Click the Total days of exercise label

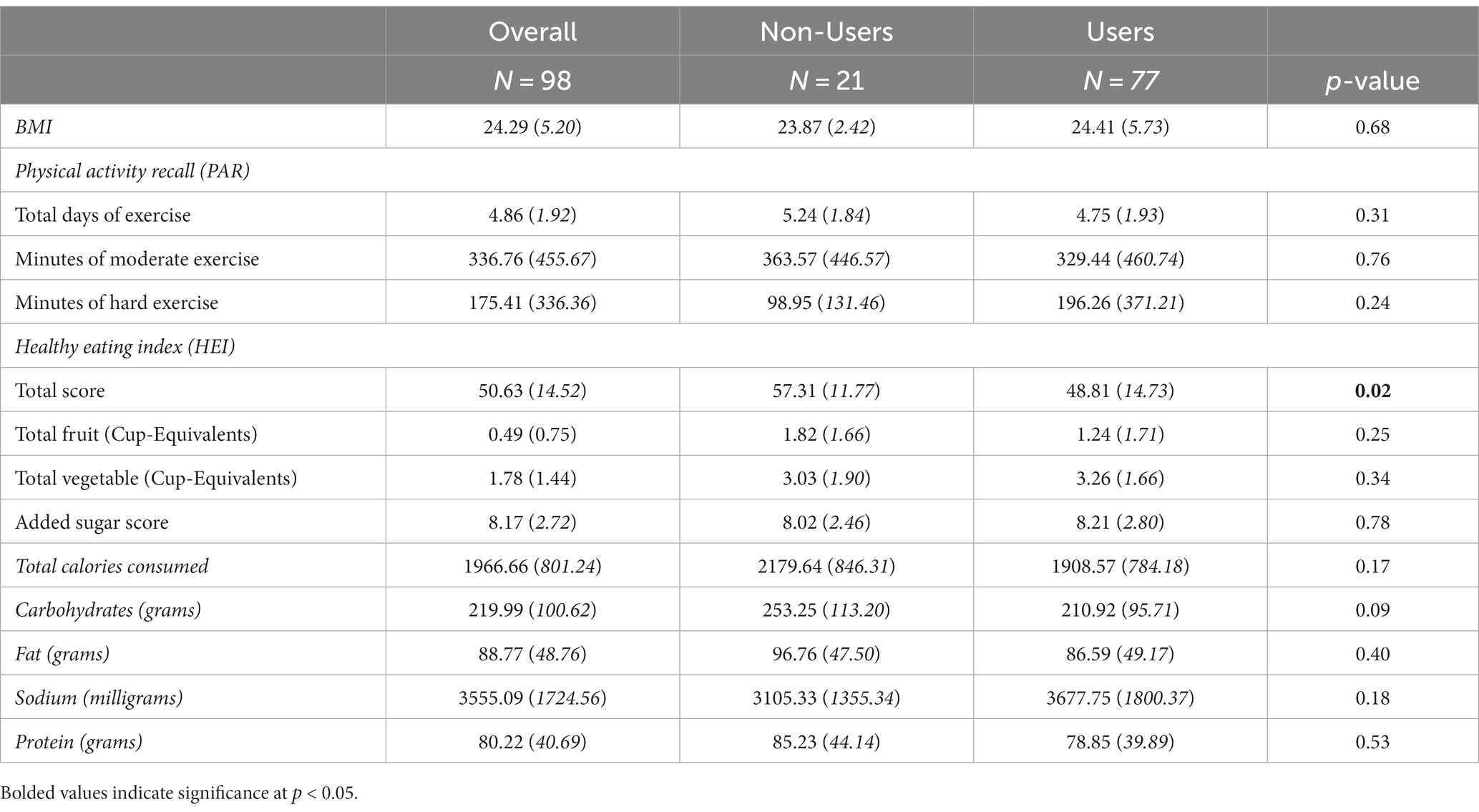pyautogui.click(x=103, y=215)
